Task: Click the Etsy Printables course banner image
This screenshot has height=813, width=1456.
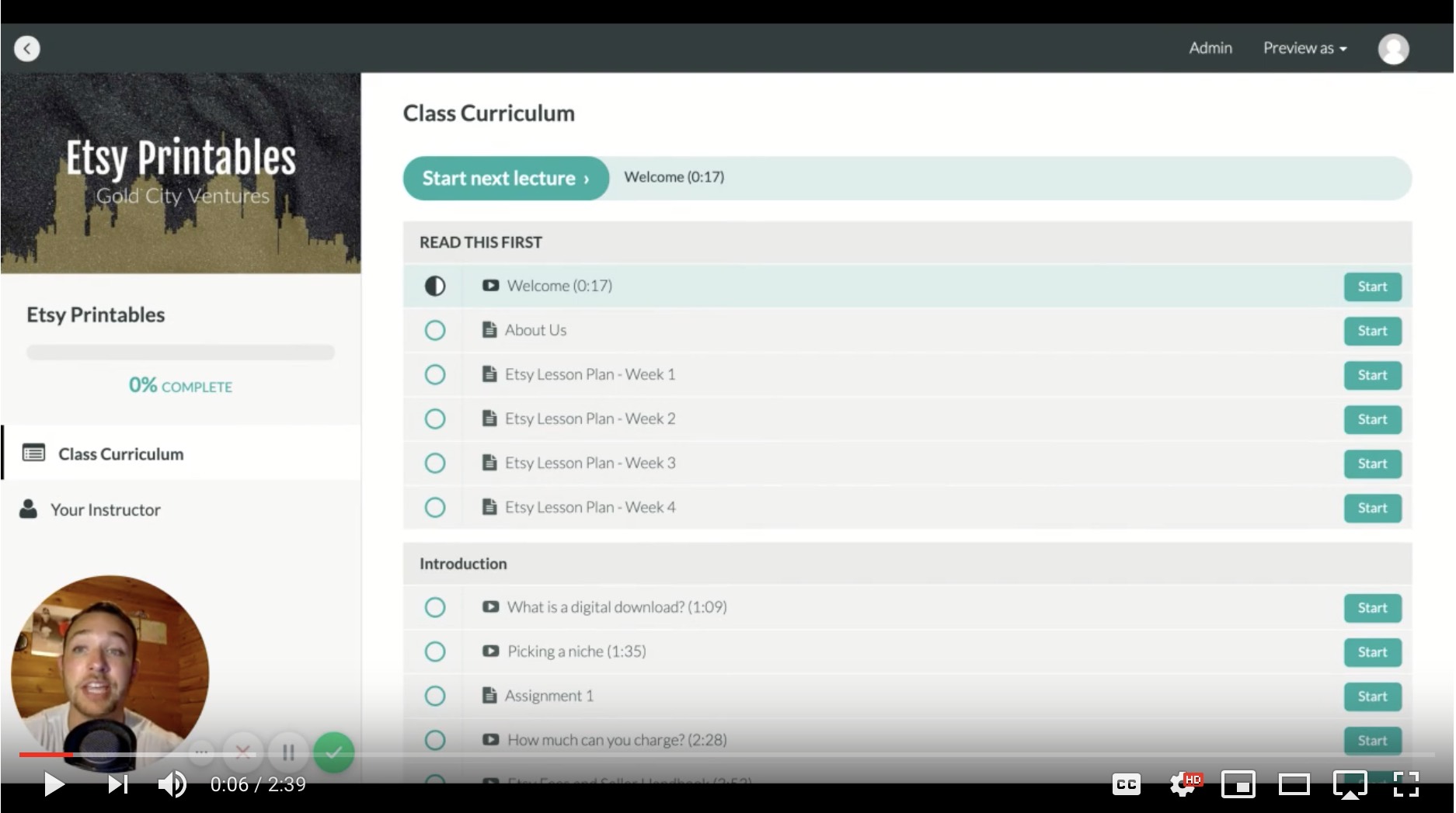Action: 180,173
